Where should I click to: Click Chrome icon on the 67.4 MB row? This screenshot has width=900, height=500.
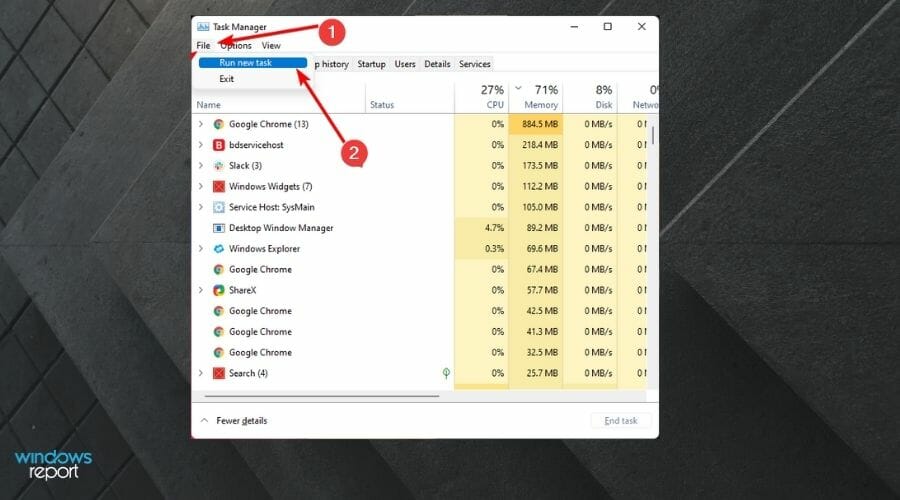point(219,269)
